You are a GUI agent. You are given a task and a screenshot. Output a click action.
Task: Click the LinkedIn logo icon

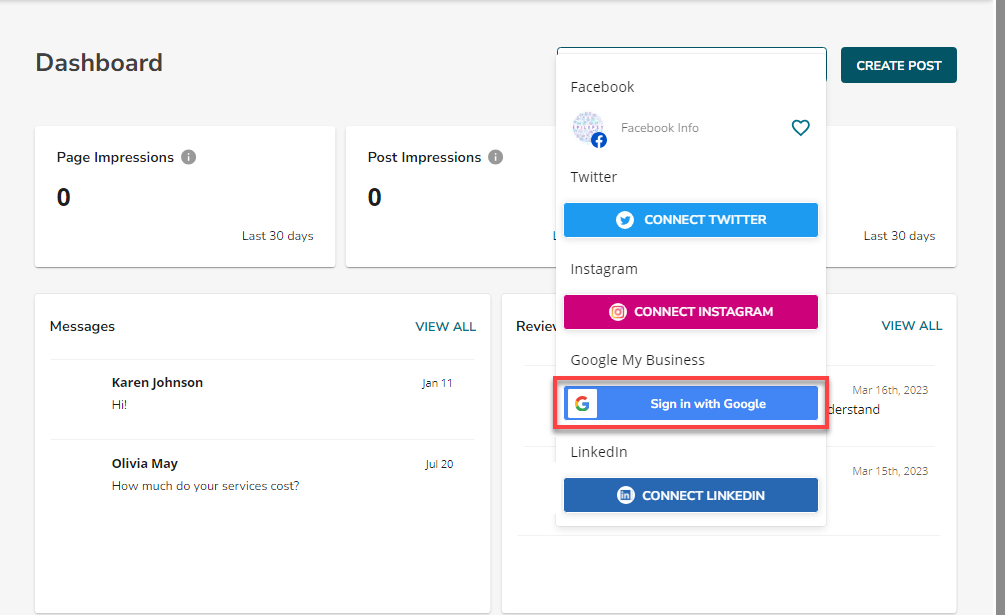click(x=626, y=495)
